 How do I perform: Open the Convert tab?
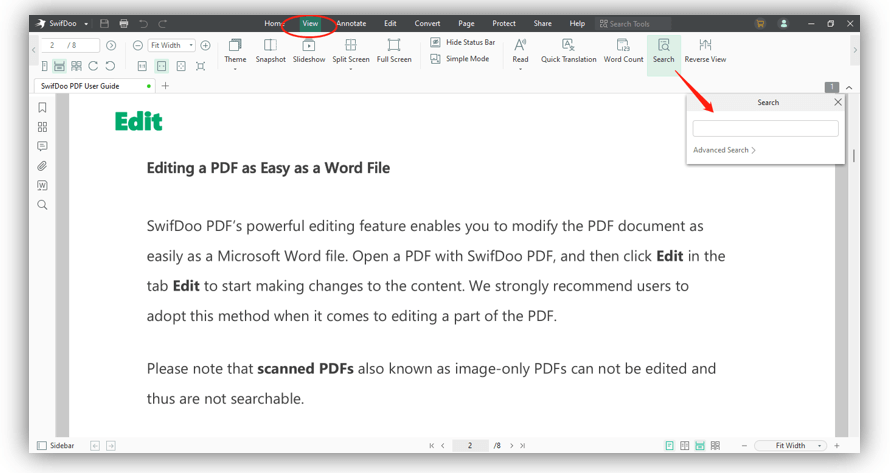click(427, 23)
